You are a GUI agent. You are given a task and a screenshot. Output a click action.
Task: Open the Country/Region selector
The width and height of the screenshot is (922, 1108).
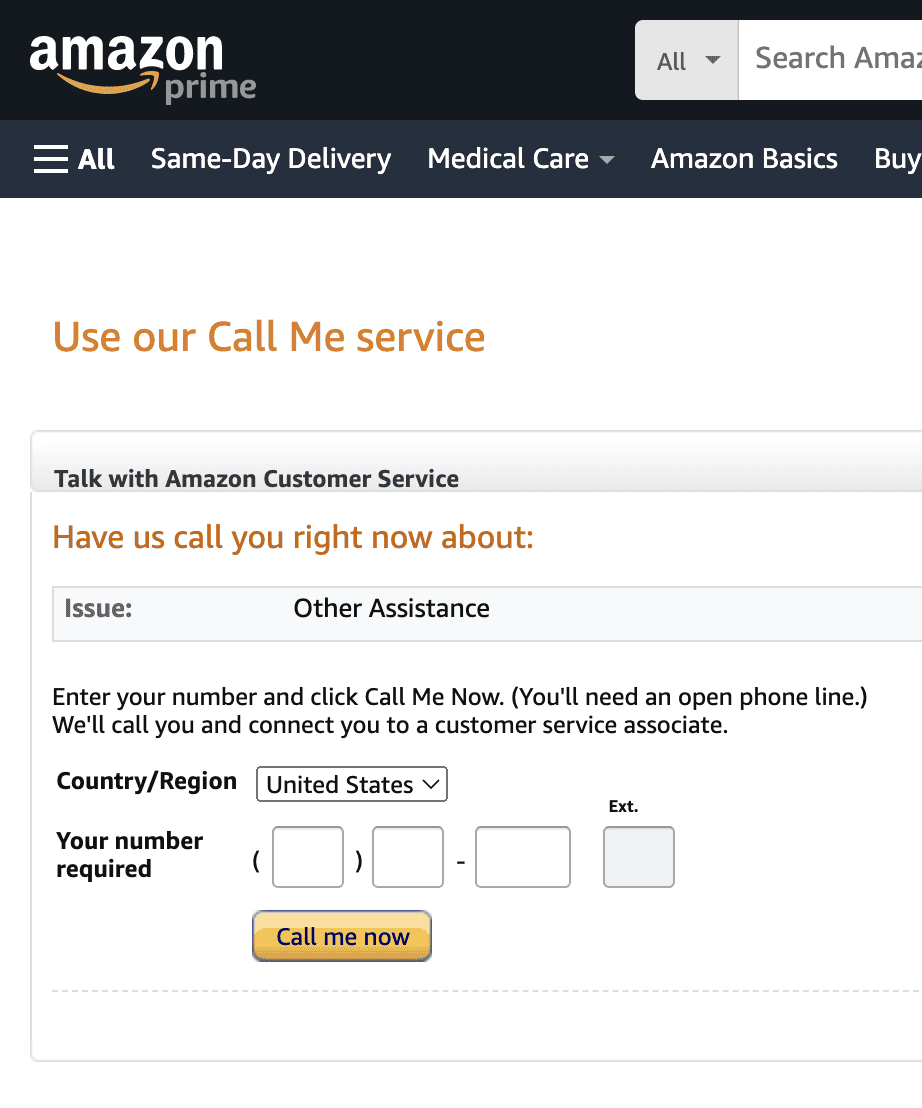(351, 784)
